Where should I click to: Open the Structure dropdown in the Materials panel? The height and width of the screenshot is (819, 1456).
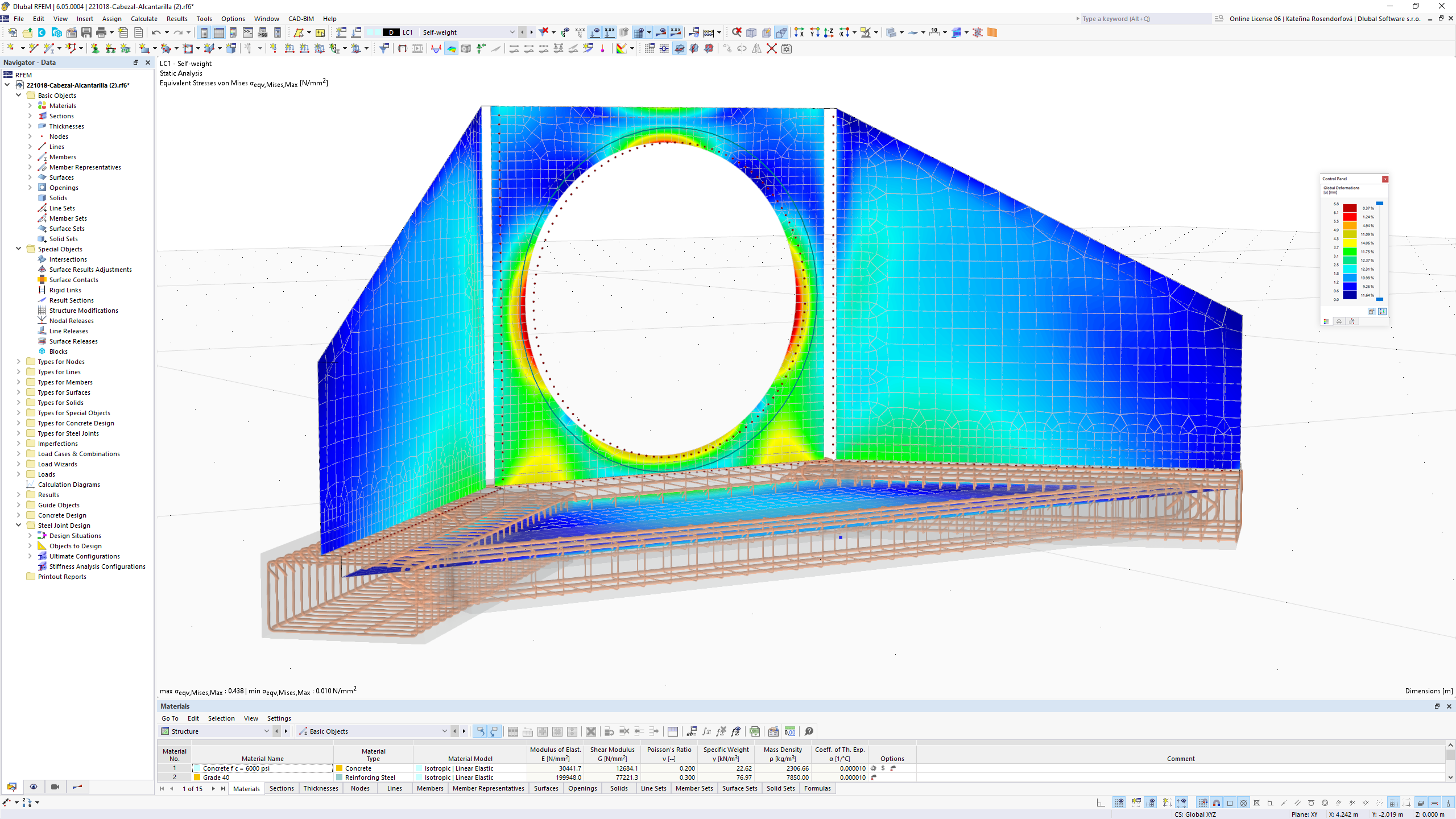[266, 731]
